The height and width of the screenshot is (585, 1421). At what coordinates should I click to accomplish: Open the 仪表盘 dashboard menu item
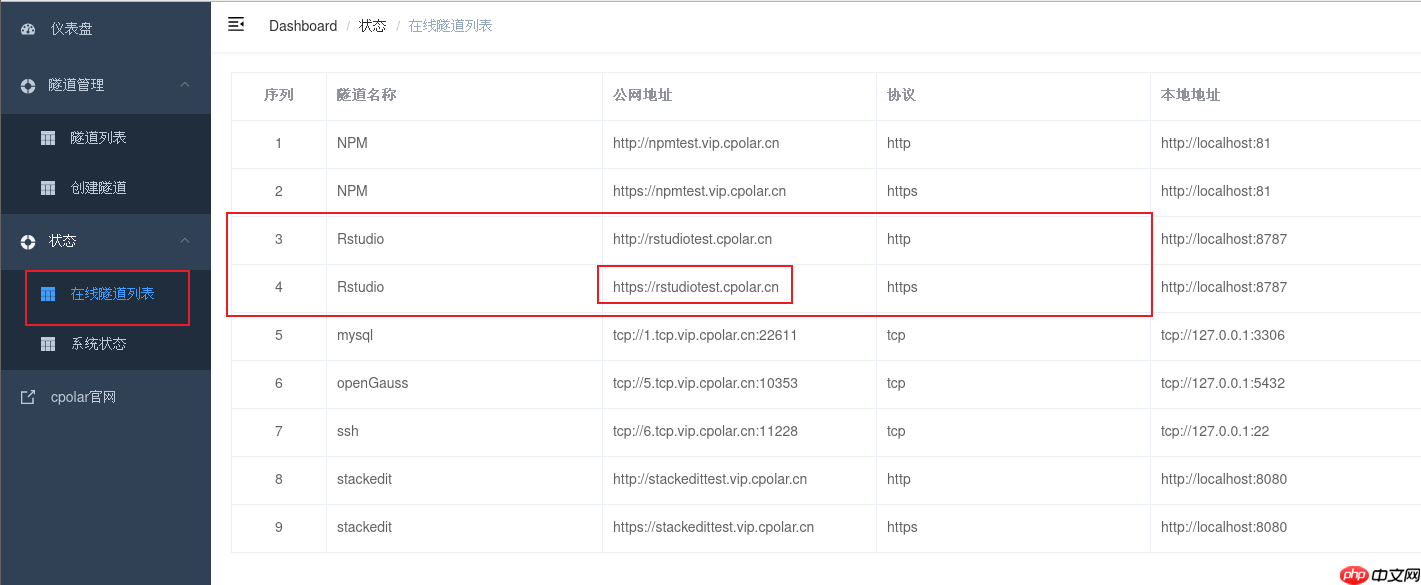pyautogui.click(x=105, y=29)
